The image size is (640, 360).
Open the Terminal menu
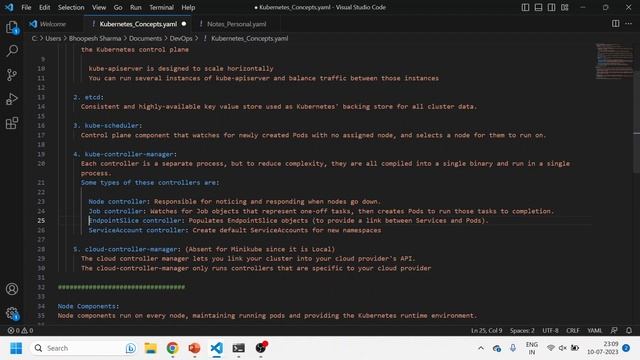[x=161, y=7]
